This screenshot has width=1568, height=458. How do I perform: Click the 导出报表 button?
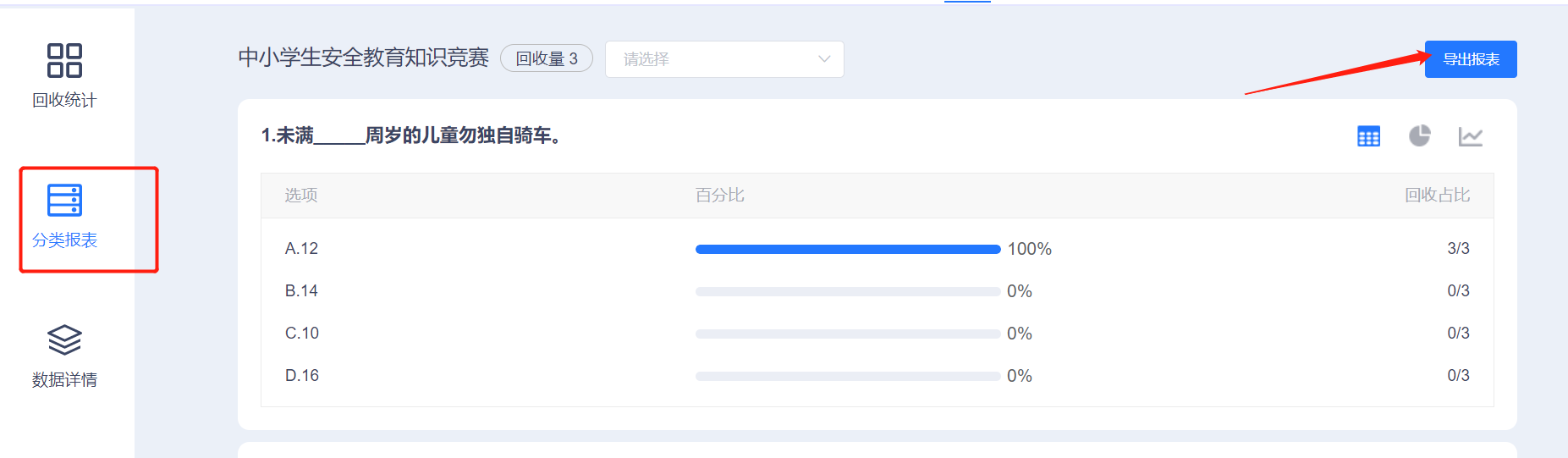click(x=1471, y=59)
